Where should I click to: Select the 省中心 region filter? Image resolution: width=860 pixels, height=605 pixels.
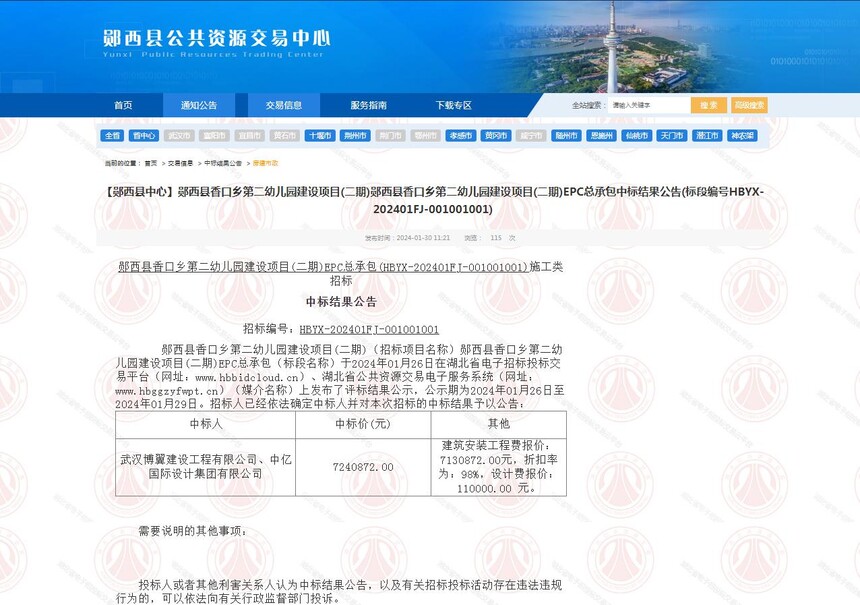coord(144,135)
